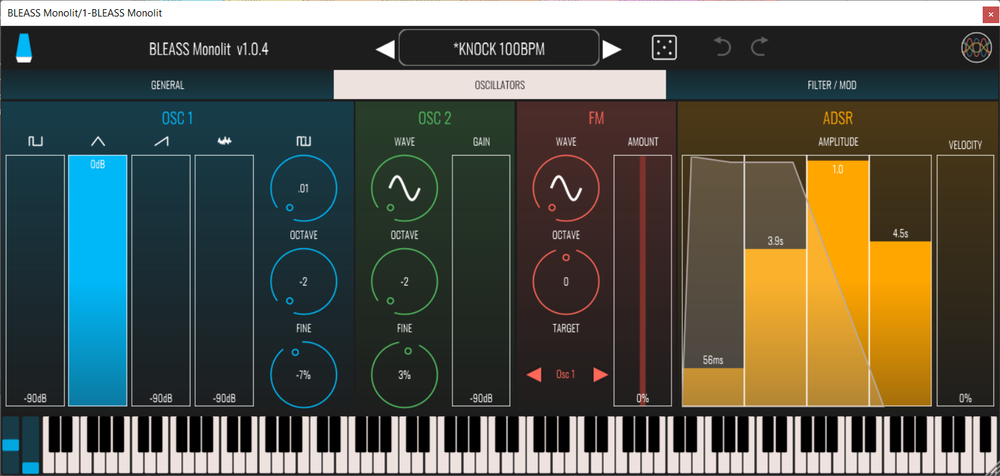Select previous FM target with left arrow
The image size is (1000, 476).
tap(534, 375)
